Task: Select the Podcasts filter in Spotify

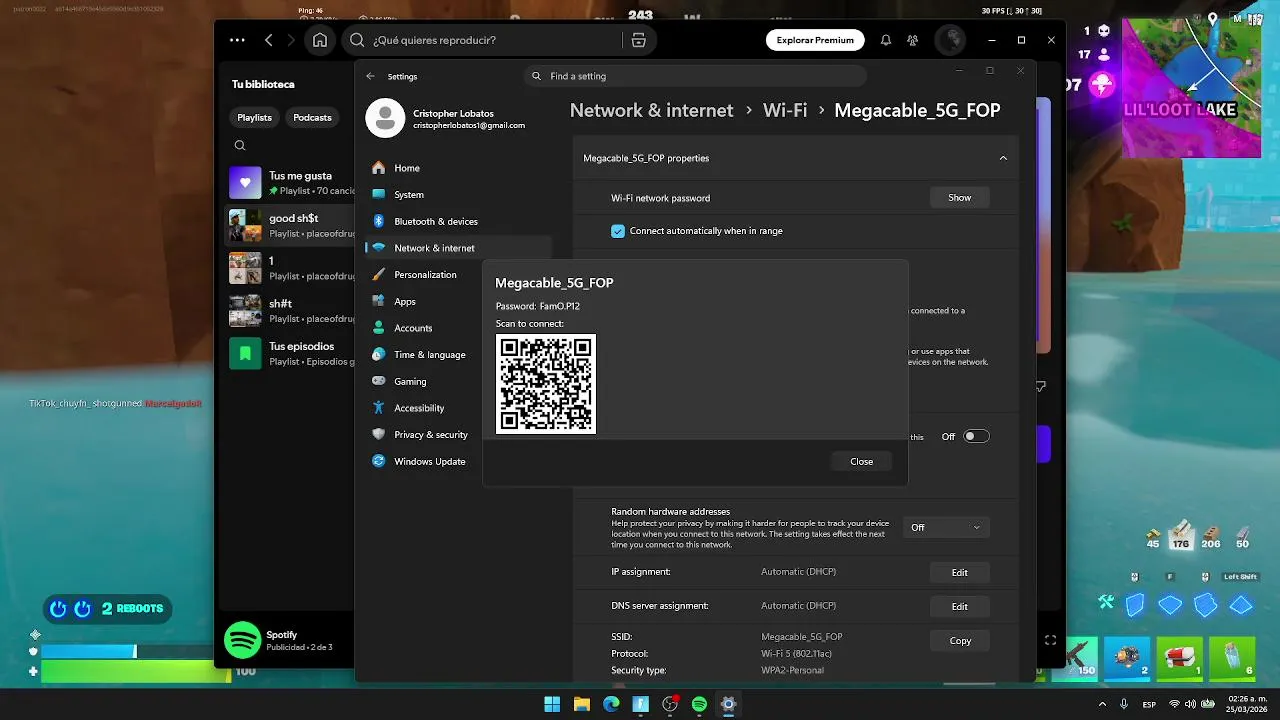Action: pyautogui.click(x=312, y=117)
